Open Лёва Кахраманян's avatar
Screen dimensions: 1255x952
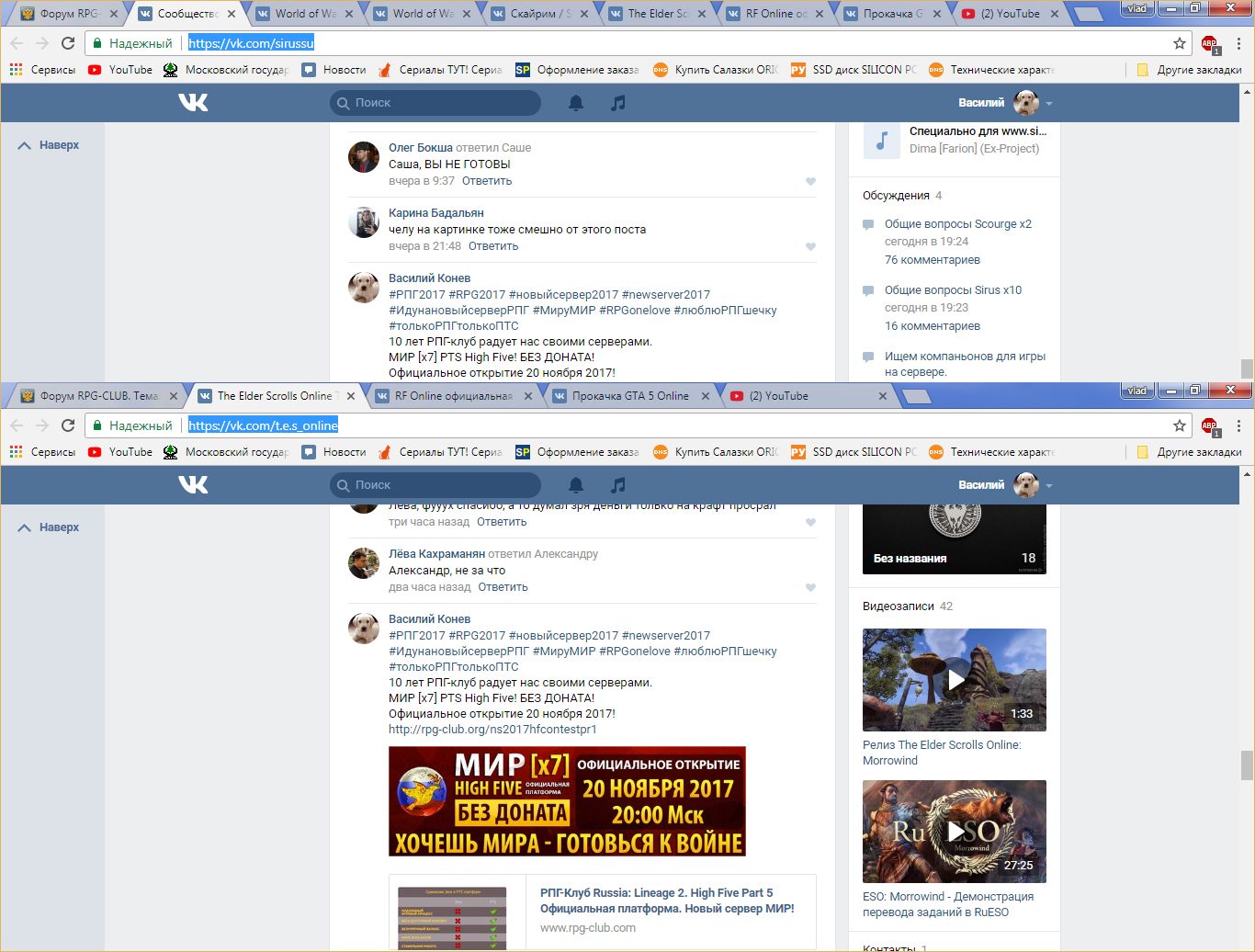click(x=364, y=563)
